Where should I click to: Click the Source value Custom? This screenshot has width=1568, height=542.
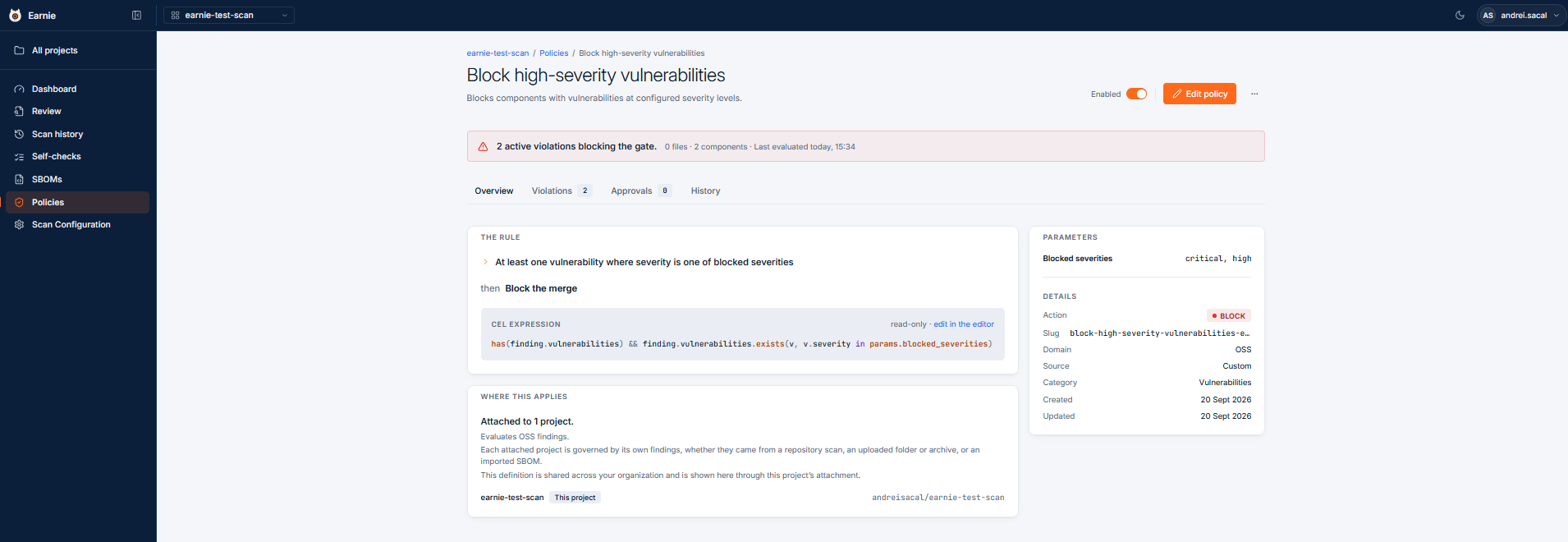pyautogui.click(x=1237, y=366)
